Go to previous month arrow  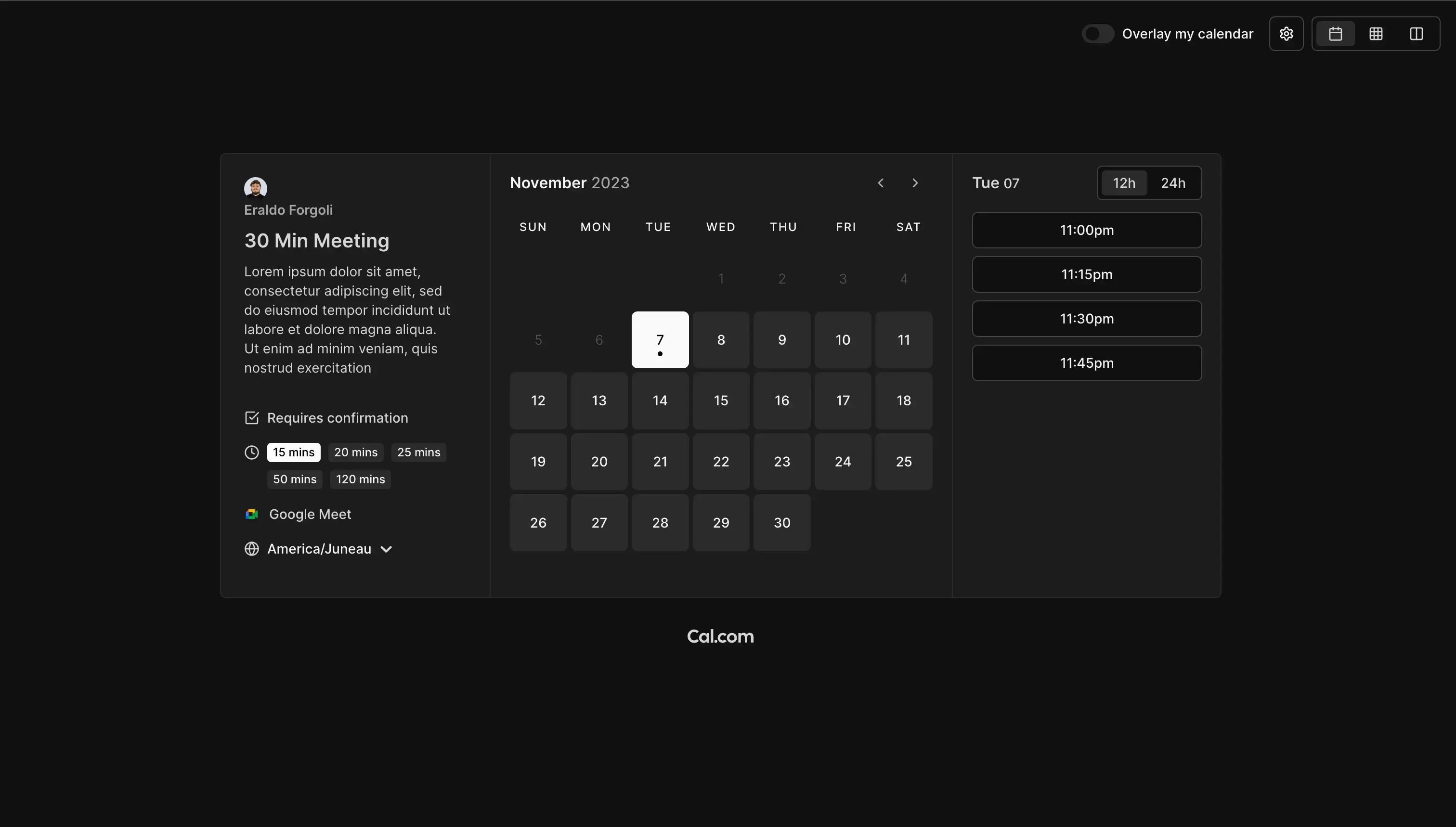tap(881, 183)
